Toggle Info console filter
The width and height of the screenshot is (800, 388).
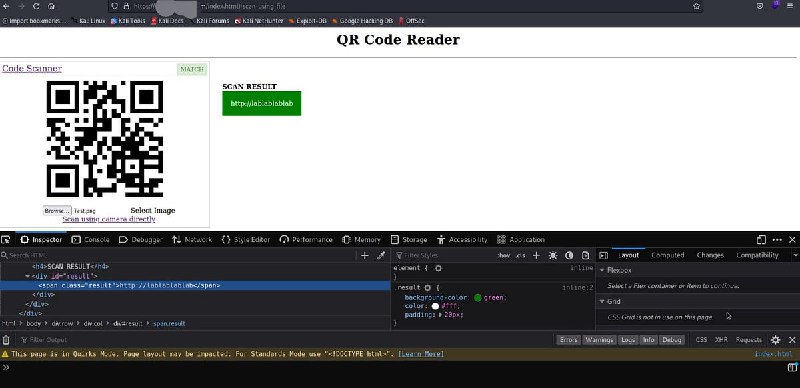(648, 340)
